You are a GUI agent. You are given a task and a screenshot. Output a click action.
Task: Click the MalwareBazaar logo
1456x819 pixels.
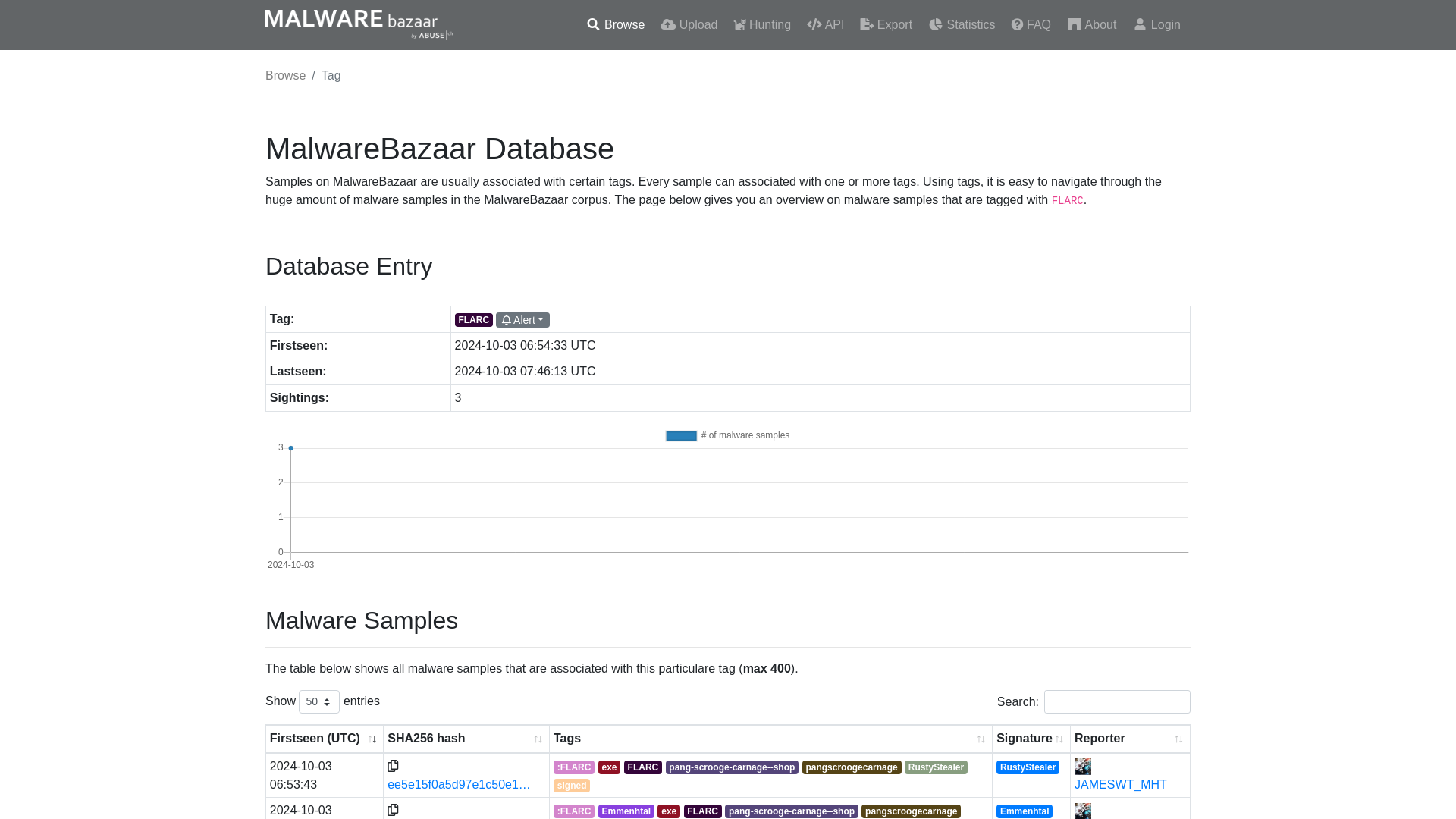click(359, 24)
